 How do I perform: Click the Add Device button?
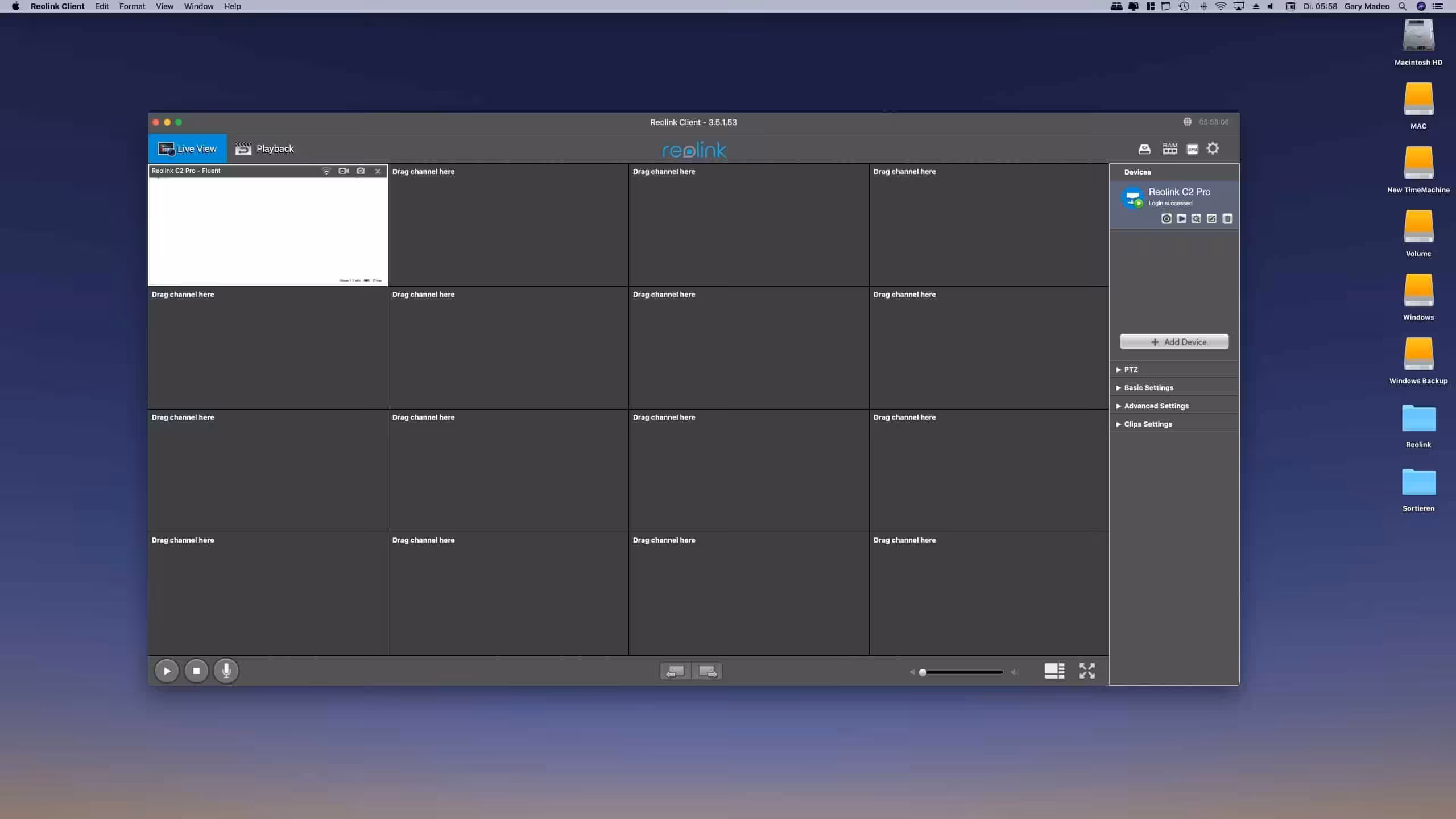pos(1174,342)
